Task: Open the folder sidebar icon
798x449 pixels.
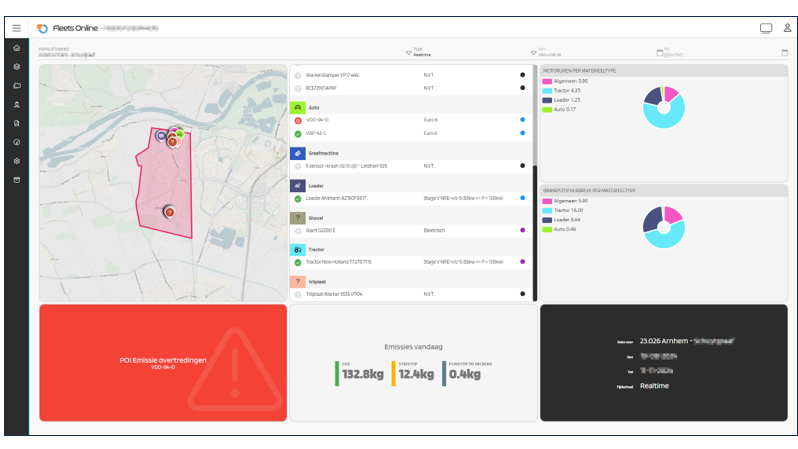Action: point(17,86)
